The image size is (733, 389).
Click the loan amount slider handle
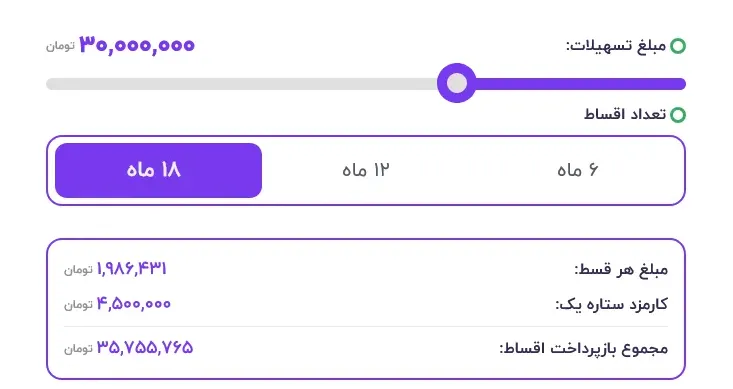pos(457,83)
